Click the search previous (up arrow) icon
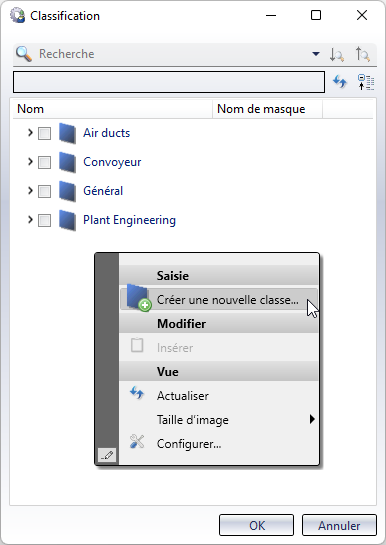 363,55
